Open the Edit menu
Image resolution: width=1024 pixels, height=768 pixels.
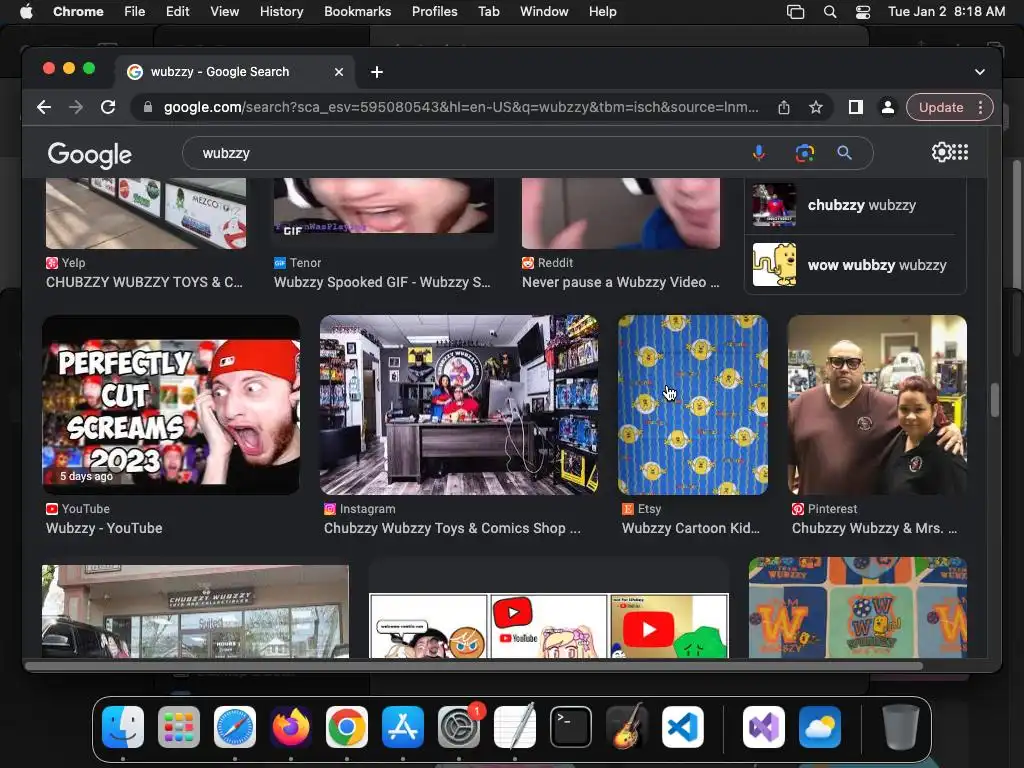pyautogui.click(x=177, y=12)
